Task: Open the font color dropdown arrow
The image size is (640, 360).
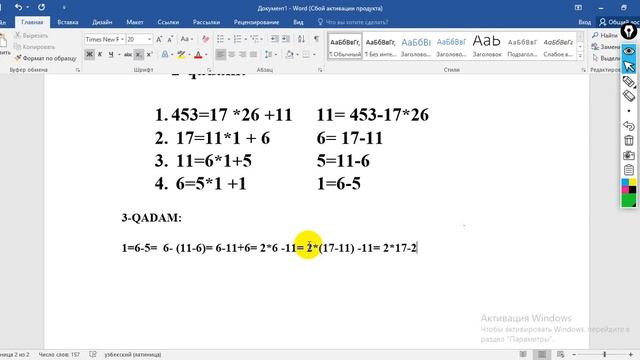Action: [x=206, y=55]
